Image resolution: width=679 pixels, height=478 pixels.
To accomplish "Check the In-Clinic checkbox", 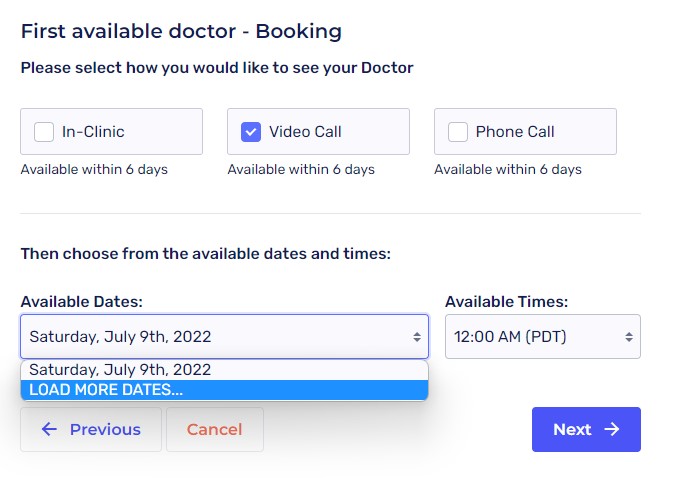I will [x=44, y=132].
